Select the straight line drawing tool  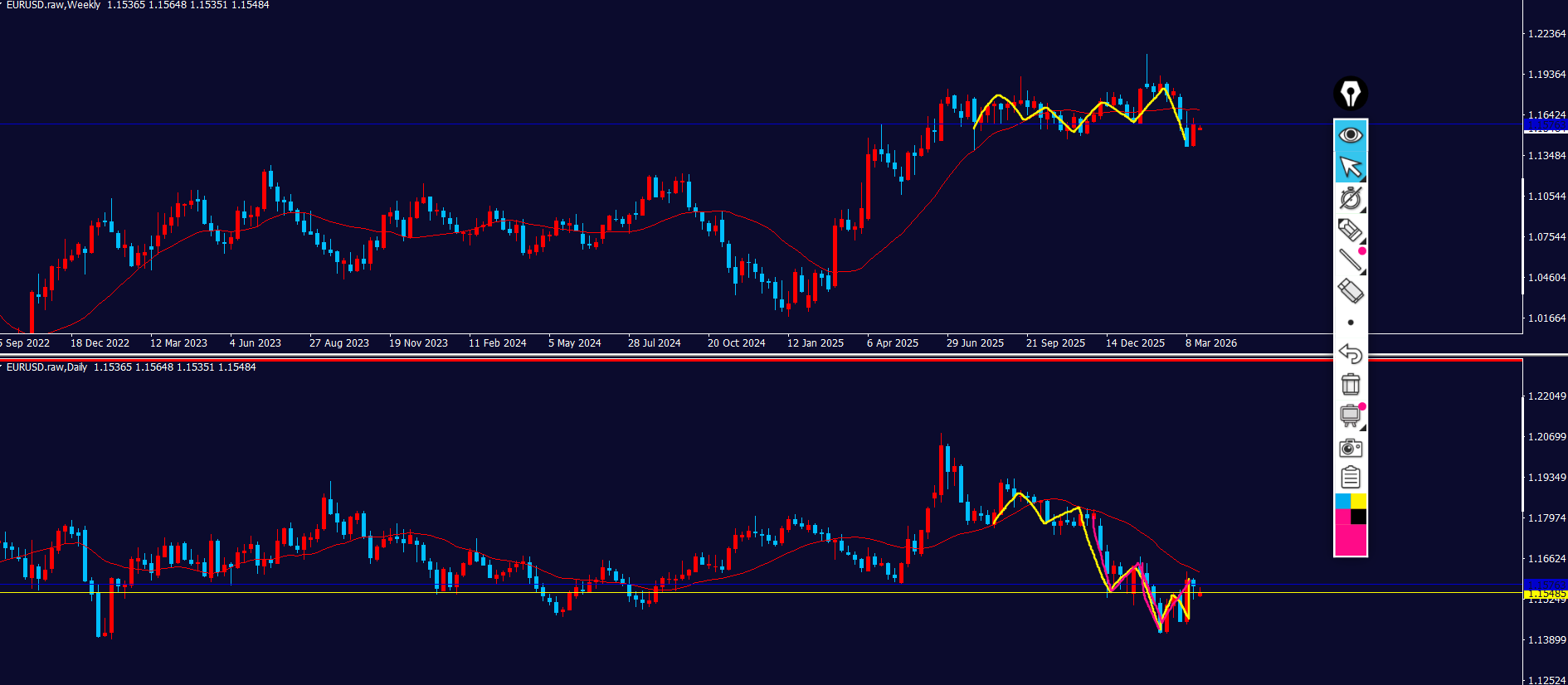click(1349, 260)
